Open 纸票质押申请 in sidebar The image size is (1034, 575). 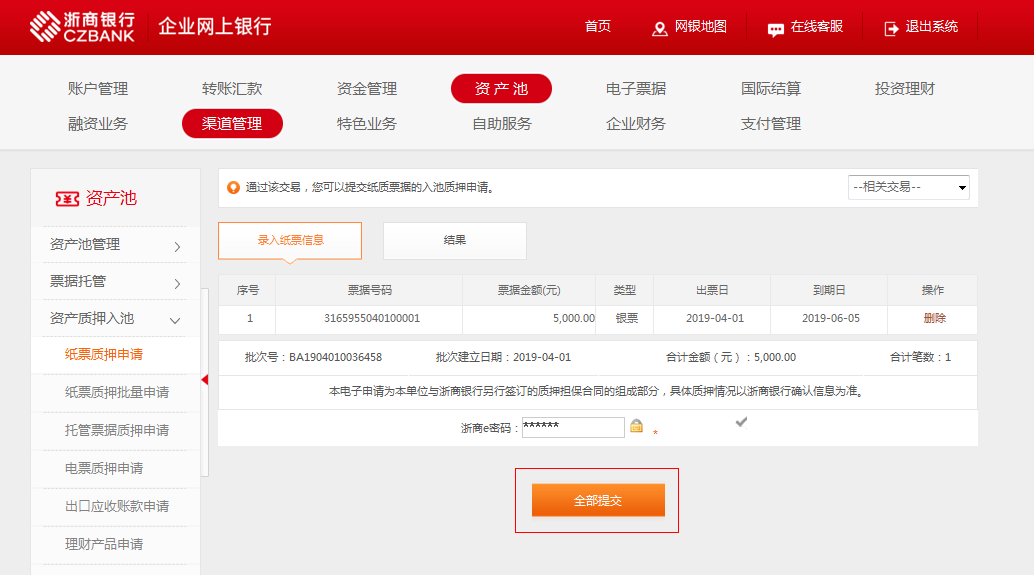104,354
